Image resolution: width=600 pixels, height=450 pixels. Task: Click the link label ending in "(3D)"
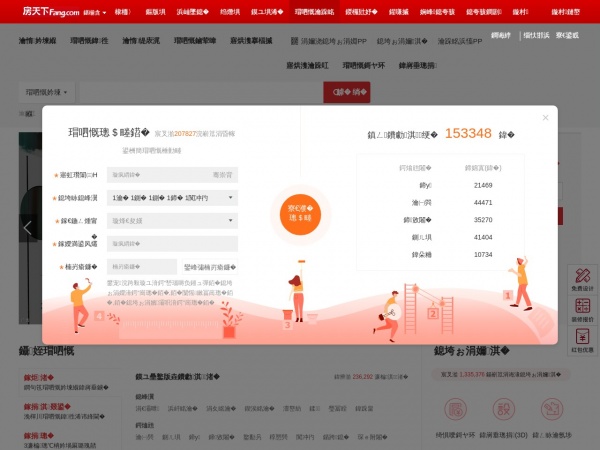click(504, 435)
